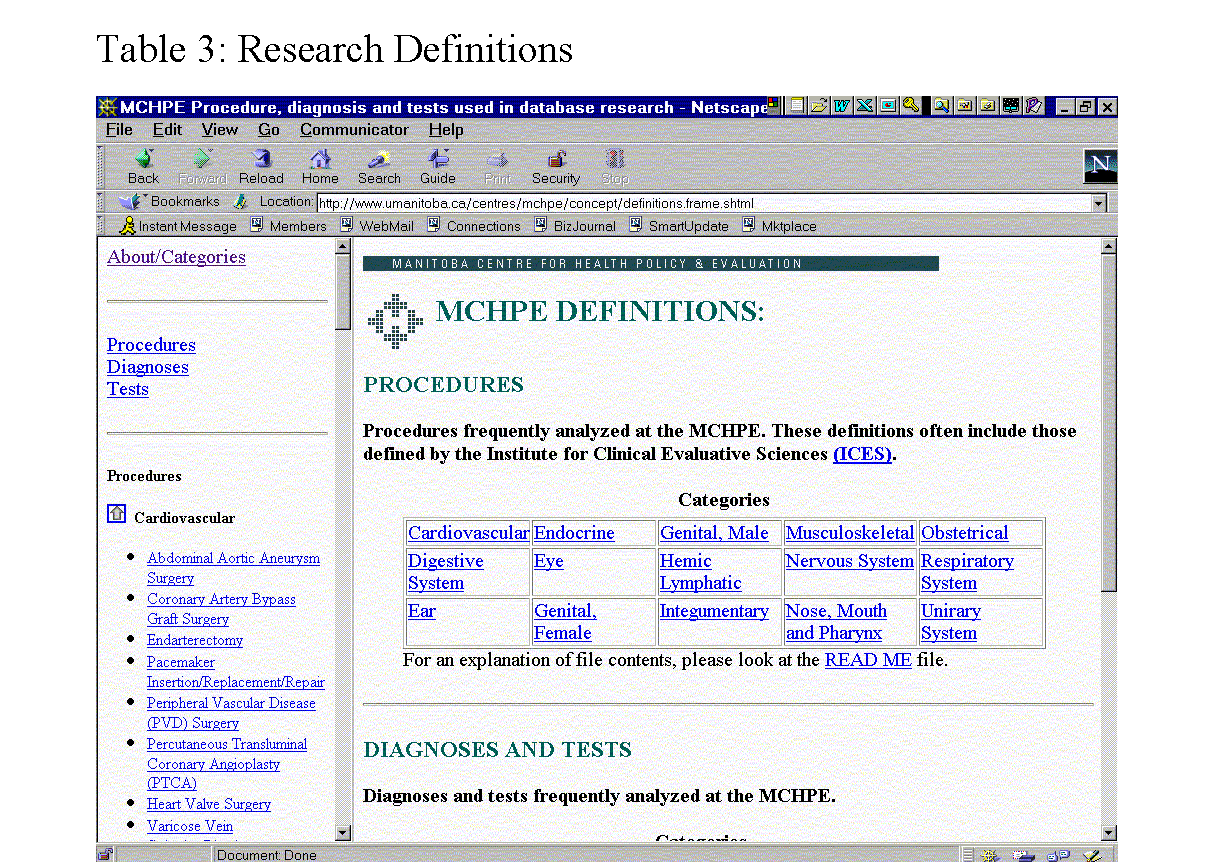
Task: Click the Location address field
Action: (x=700, y=203)
